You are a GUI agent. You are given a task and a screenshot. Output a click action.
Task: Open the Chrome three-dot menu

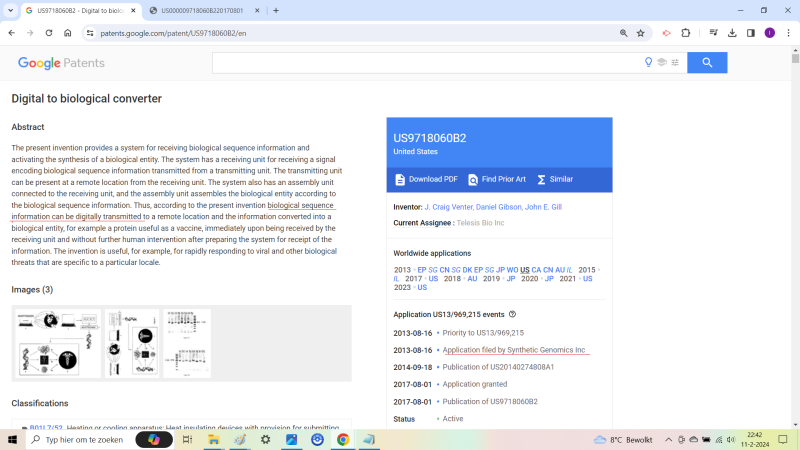pos(788,33)
